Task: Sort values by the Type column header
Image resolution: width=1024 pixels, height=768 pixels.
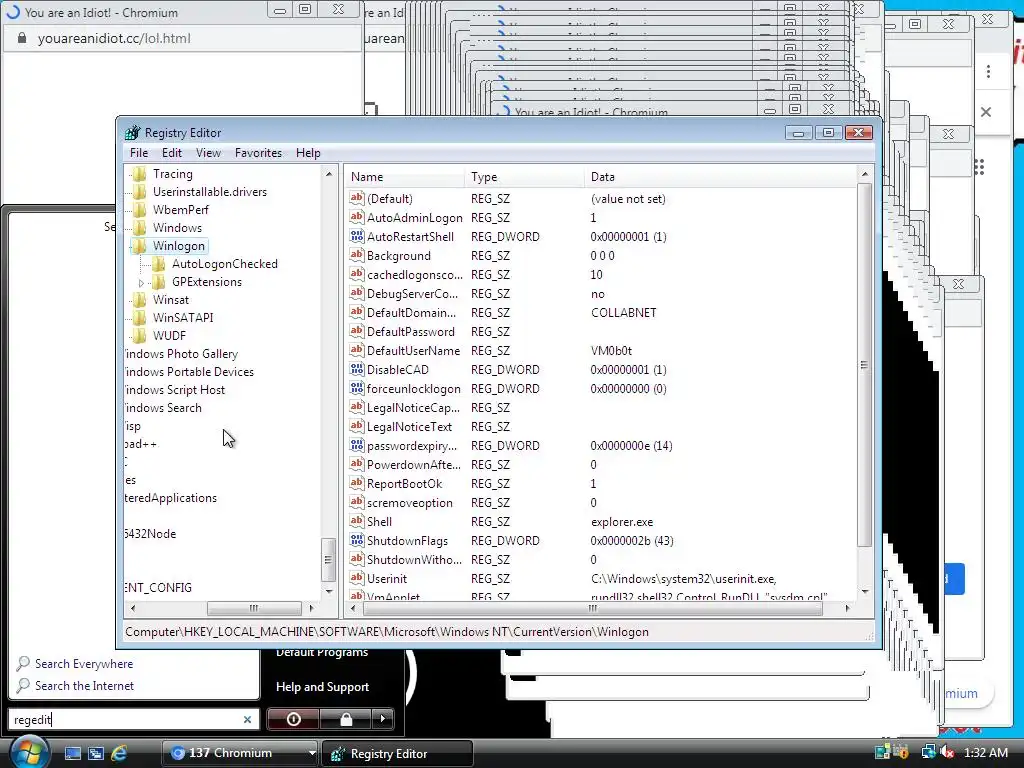Action: point(524,177)
